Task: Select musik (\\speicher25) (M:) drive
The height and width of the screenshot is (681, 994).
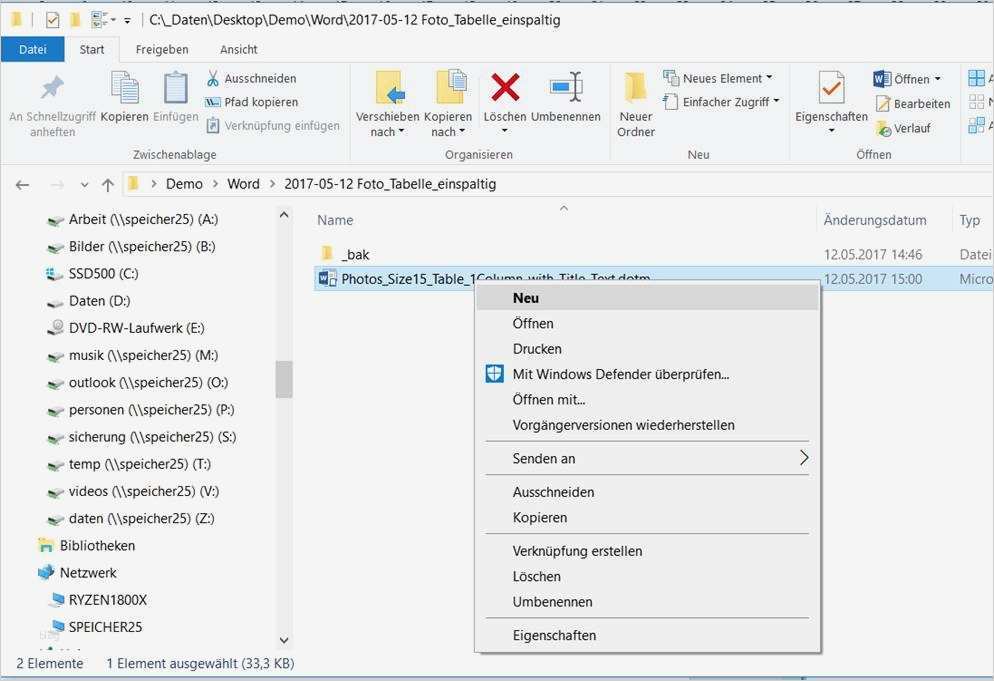Action: coord(143,355)
